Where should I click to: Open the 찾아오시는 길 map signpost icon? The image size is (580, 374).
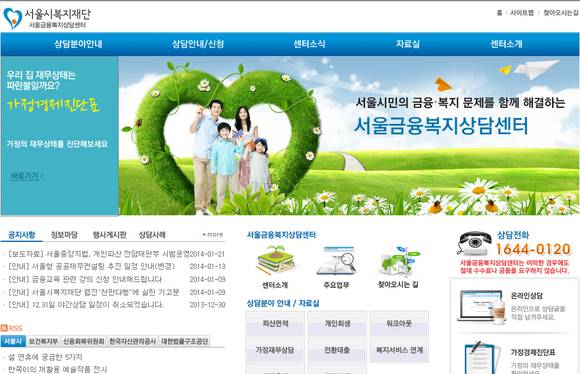[399, 261]
